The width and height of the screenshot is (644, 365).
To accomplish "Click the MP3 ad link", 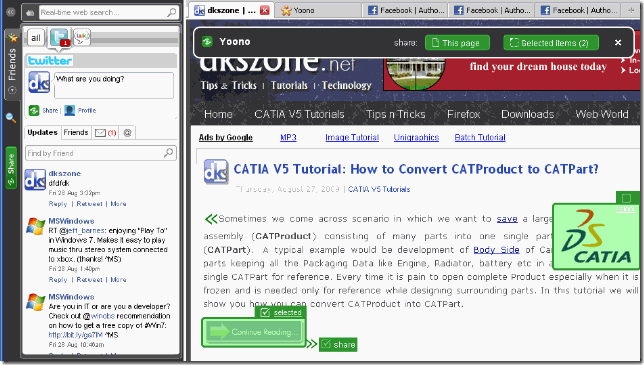I will click(x=288, y=138).
